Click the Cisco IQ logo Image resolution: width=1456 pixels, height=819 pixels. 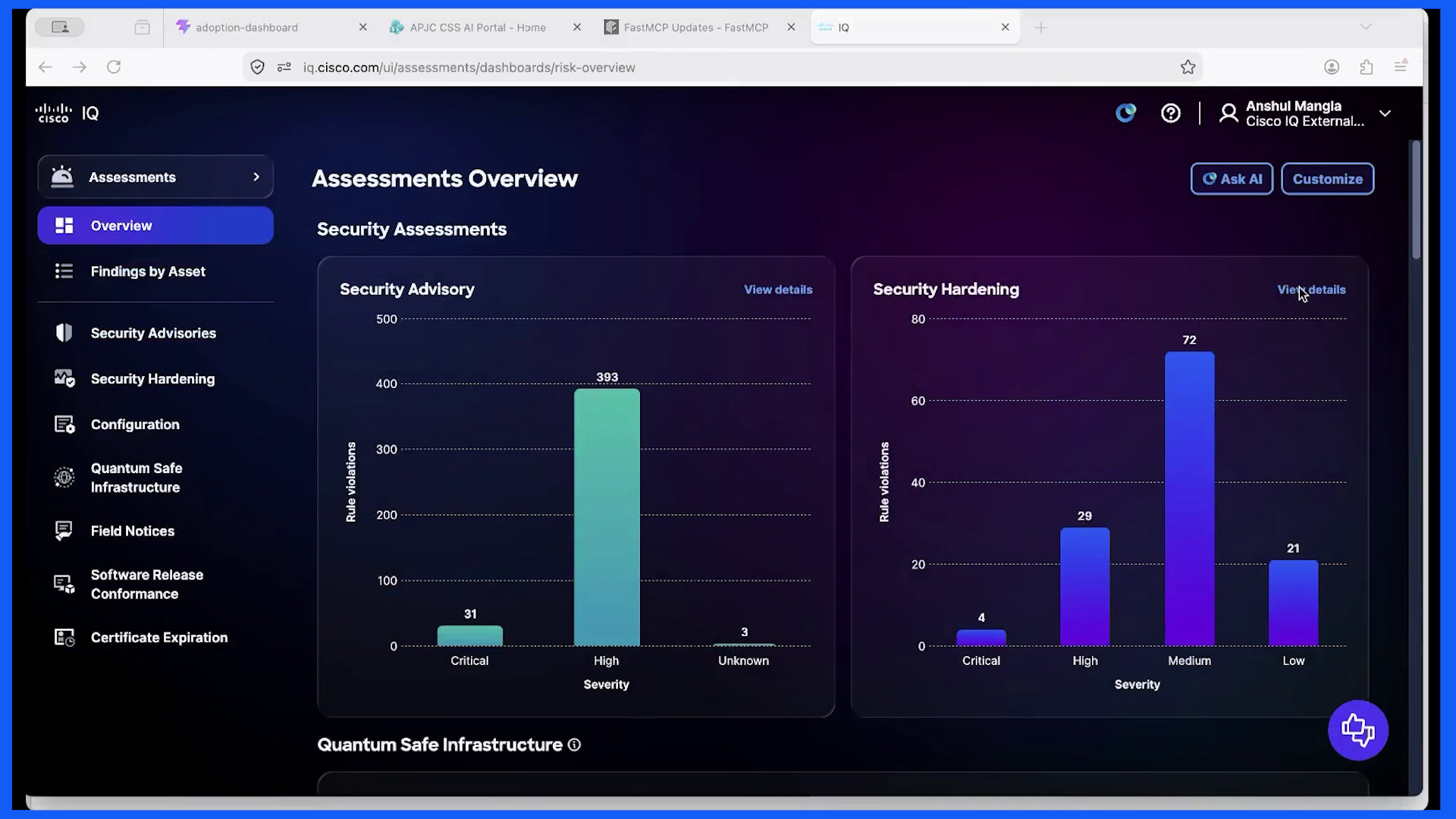[67, 114]
